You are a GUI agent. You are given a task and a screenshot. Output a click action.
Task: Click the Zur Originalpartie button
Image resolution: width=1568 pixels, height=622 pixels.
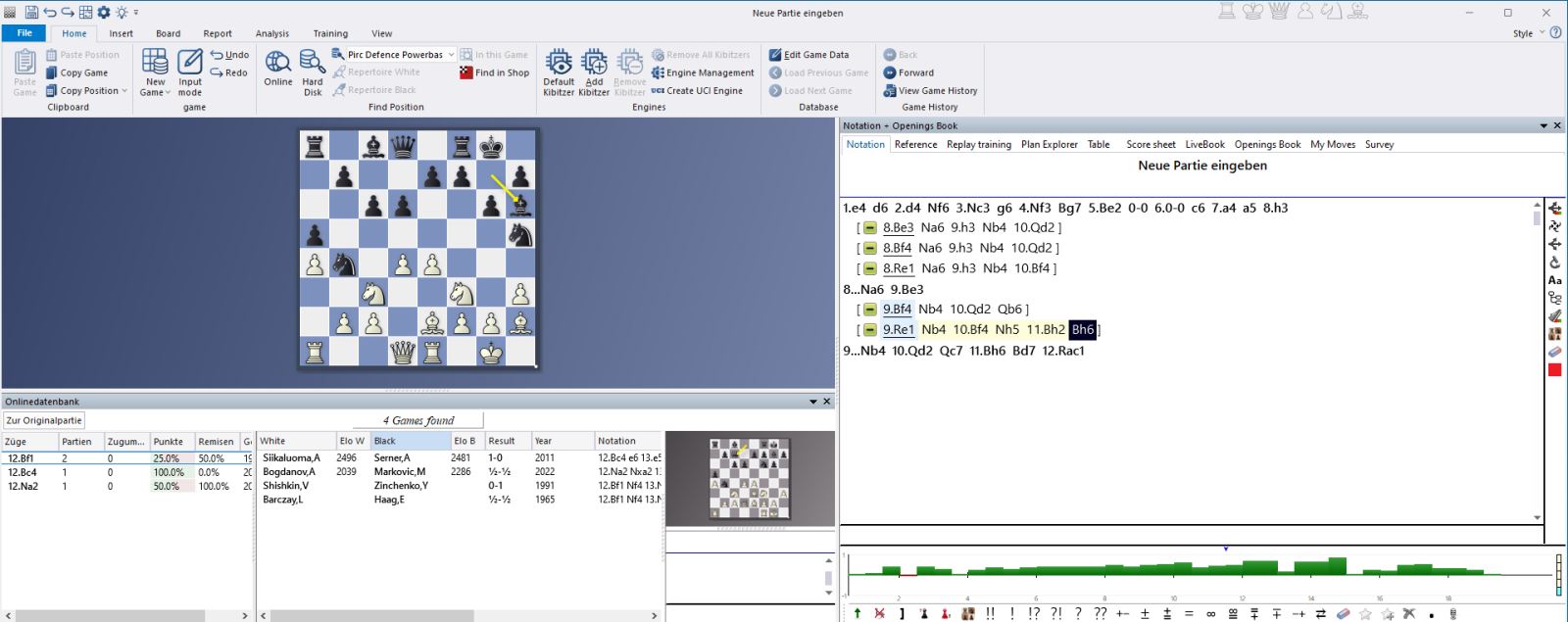click(44, 420)
